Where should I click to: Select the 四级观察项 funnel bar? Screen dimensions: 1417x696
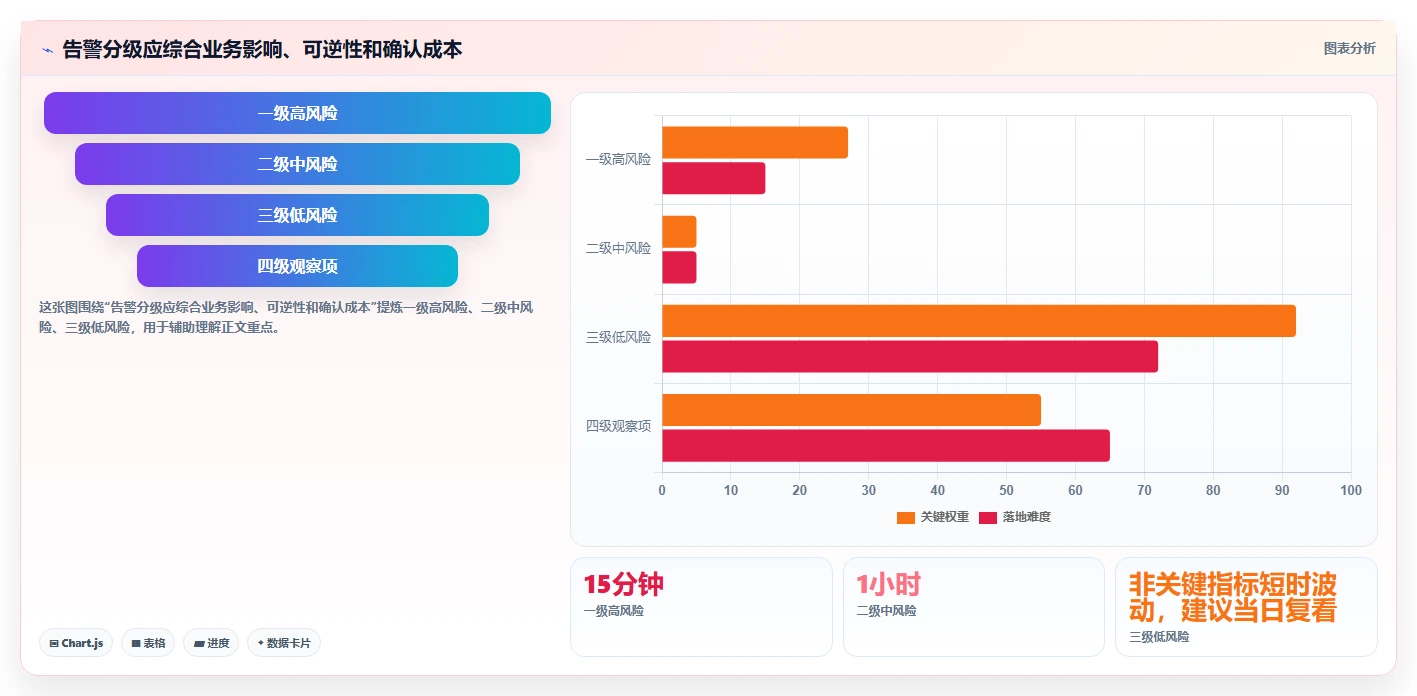point(297,266)
